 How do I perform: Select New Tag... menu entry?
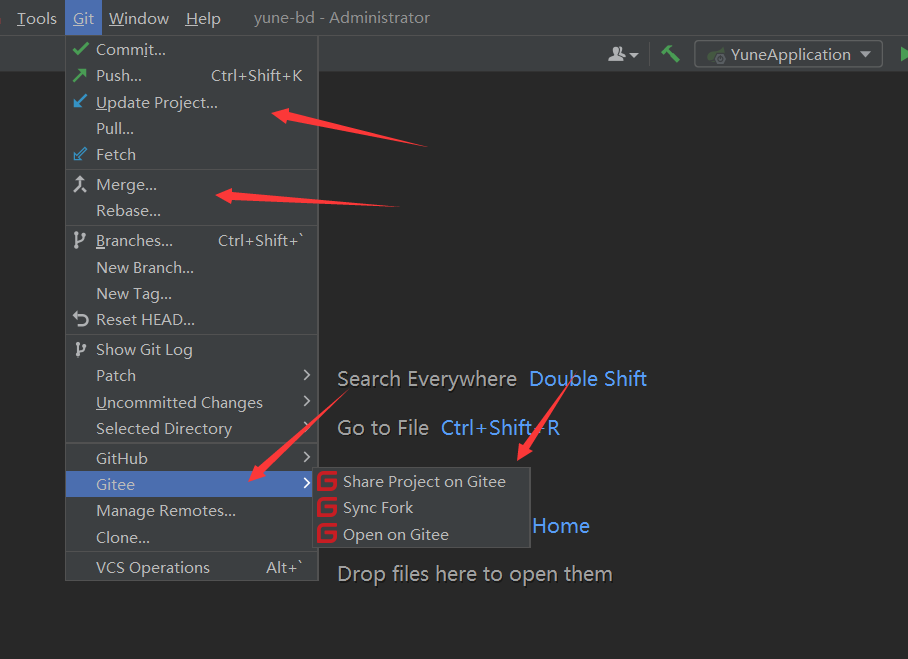192,294
